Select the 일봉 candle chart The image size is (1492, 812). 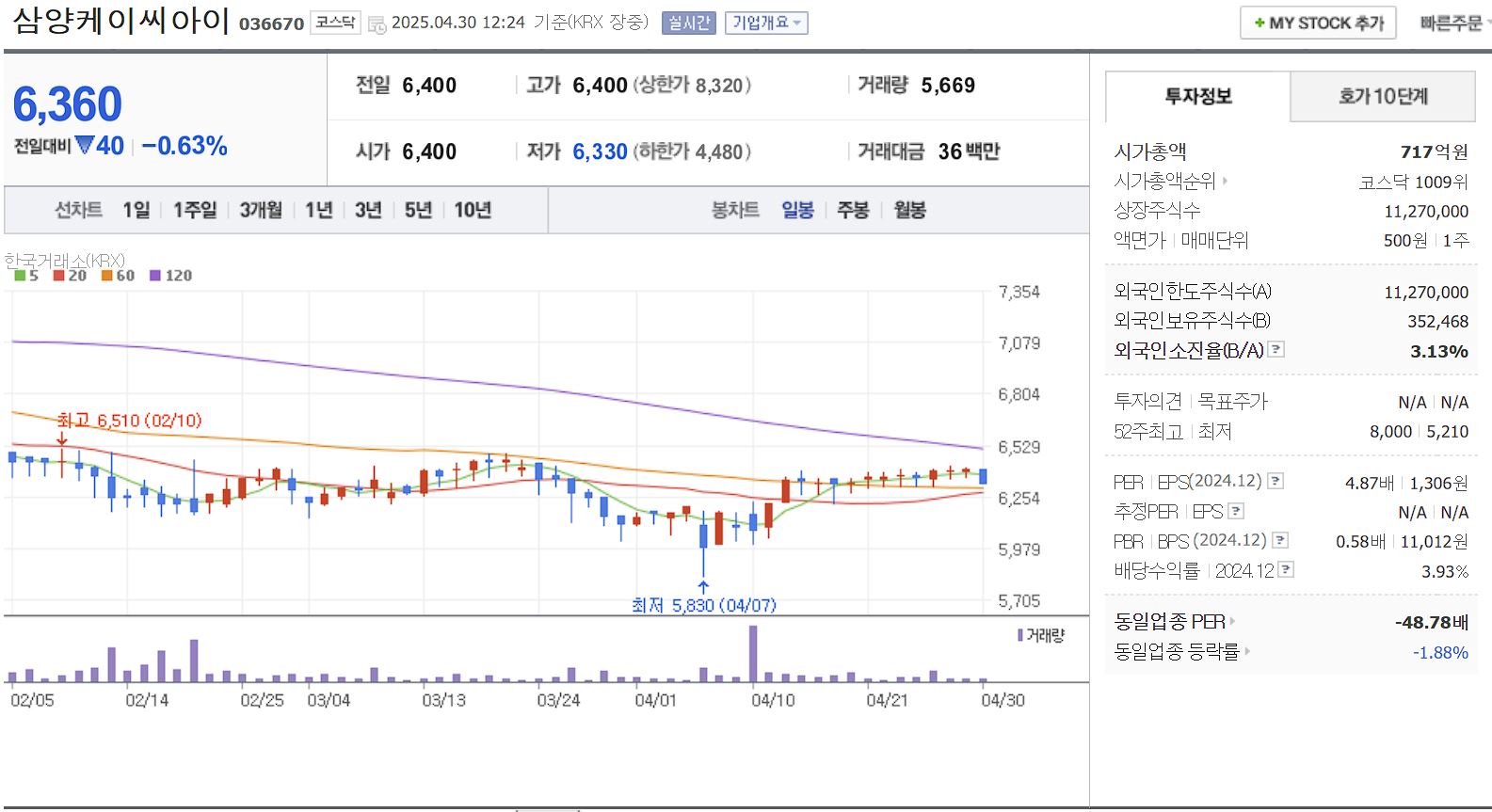coord(797,210)
